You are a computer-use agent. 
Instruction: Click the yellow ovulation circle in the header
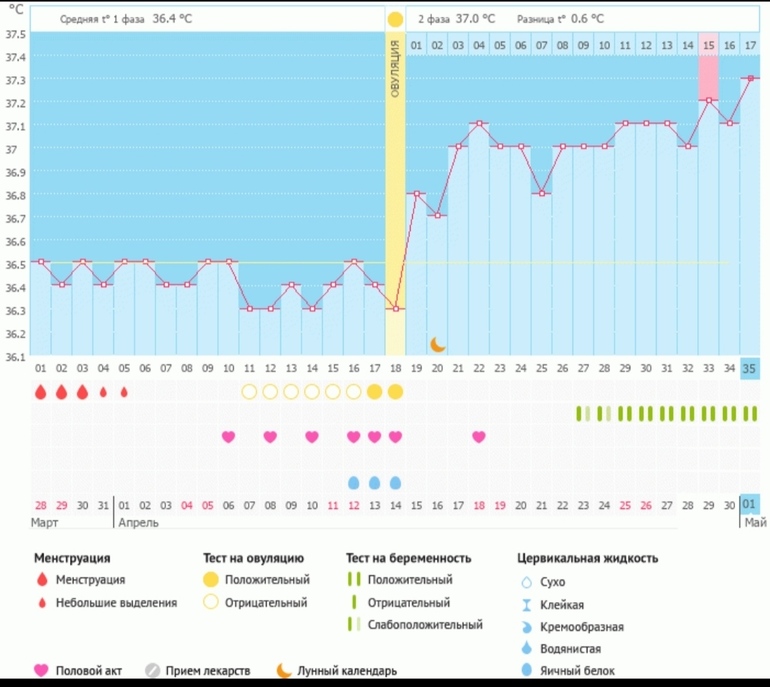pos(395,19)
